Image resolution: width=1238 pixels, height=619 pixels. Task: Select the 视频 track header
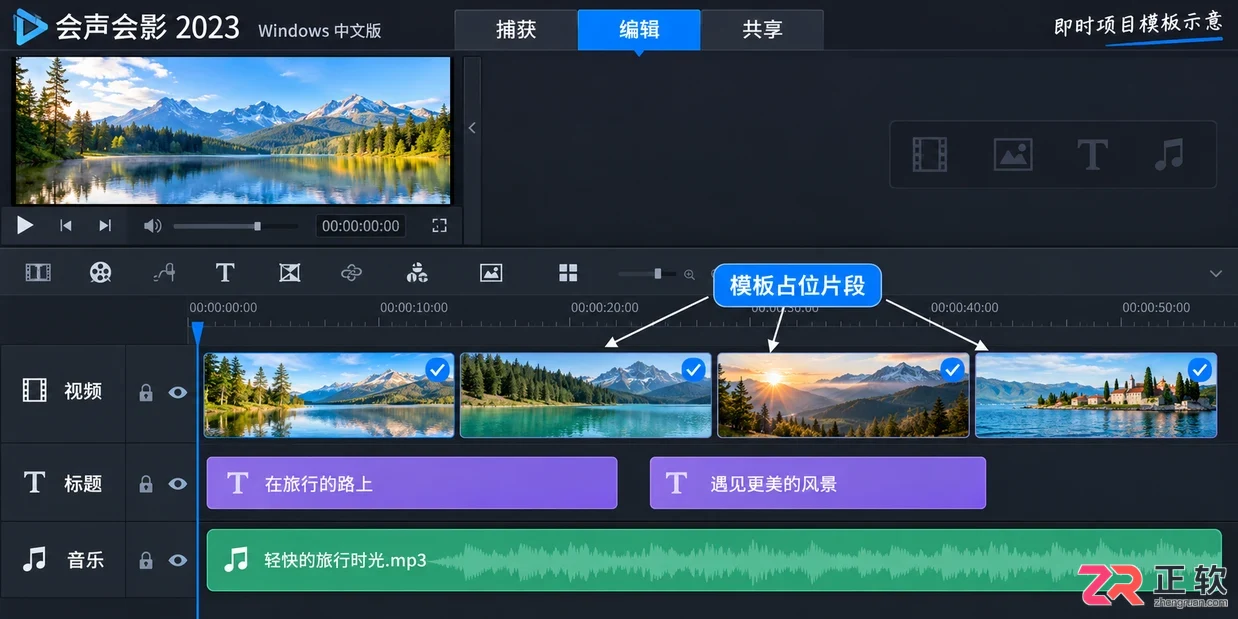pos(63,391)
